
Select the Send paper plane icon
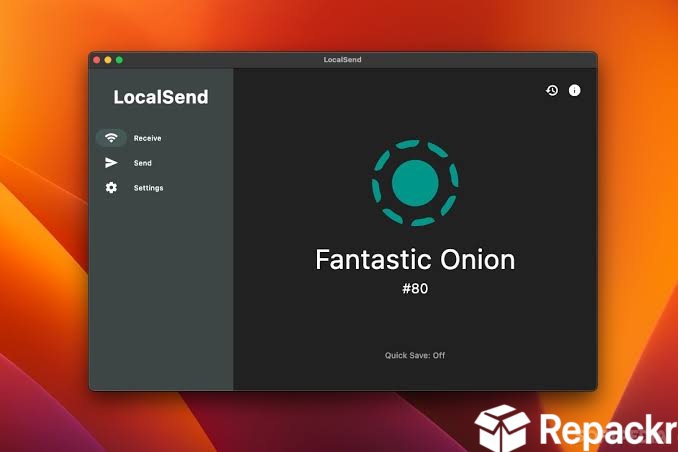[111, 163]
